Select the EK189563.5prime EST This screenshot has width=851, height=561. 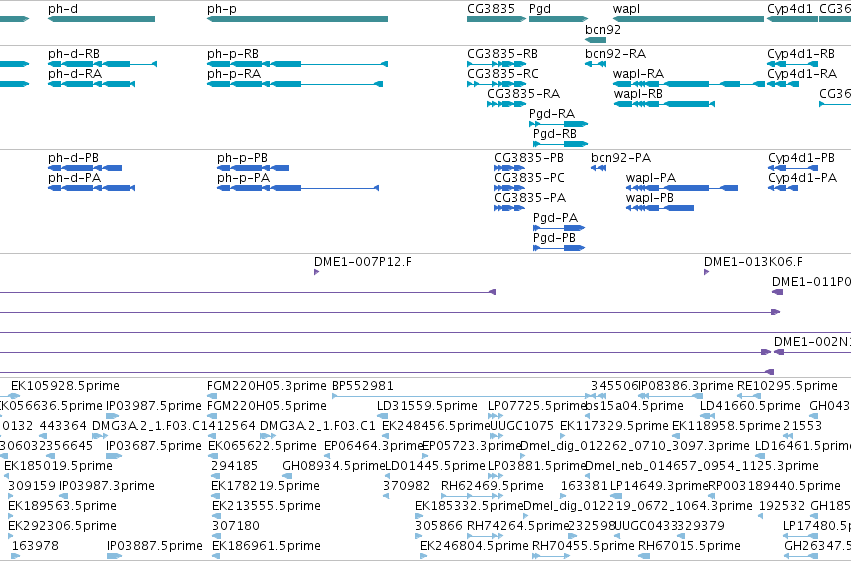pyautogui.click(x=62, y=506)
